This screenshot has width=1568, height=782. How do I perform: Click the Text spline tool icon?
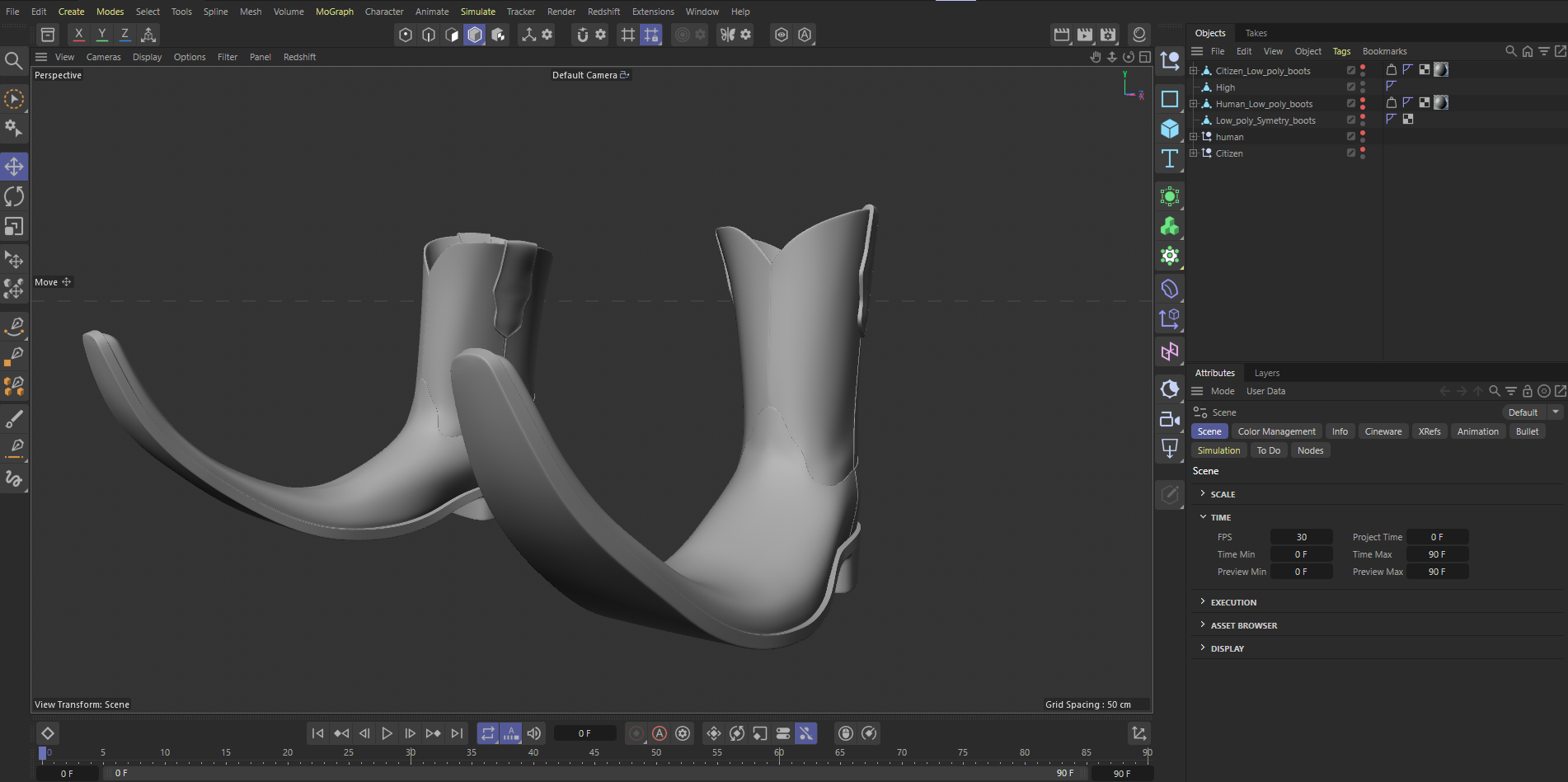coord(1170,158)
